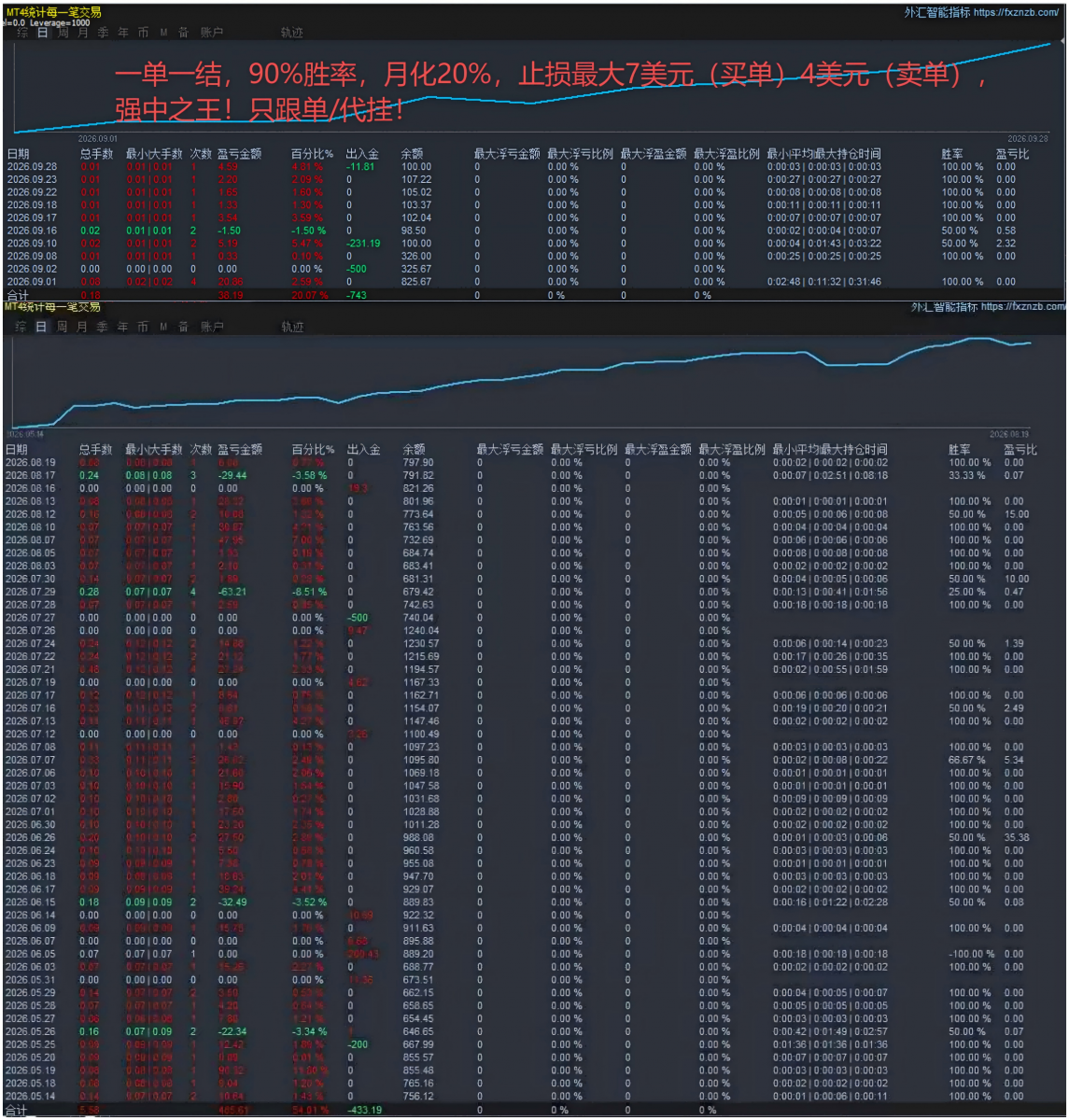Click the -22.34 loss amount
Screen dimensions: 1069x1120
(232, 1032)
